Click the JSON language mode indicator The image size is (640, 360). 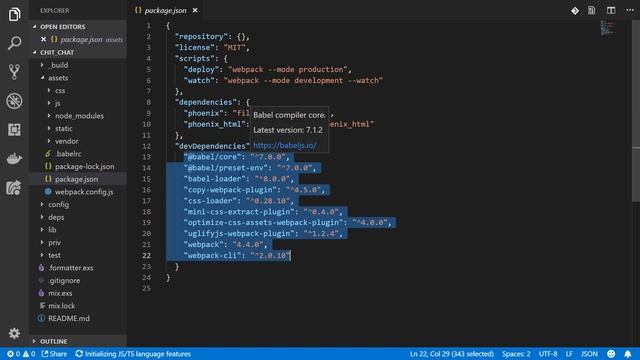point(589,354)
